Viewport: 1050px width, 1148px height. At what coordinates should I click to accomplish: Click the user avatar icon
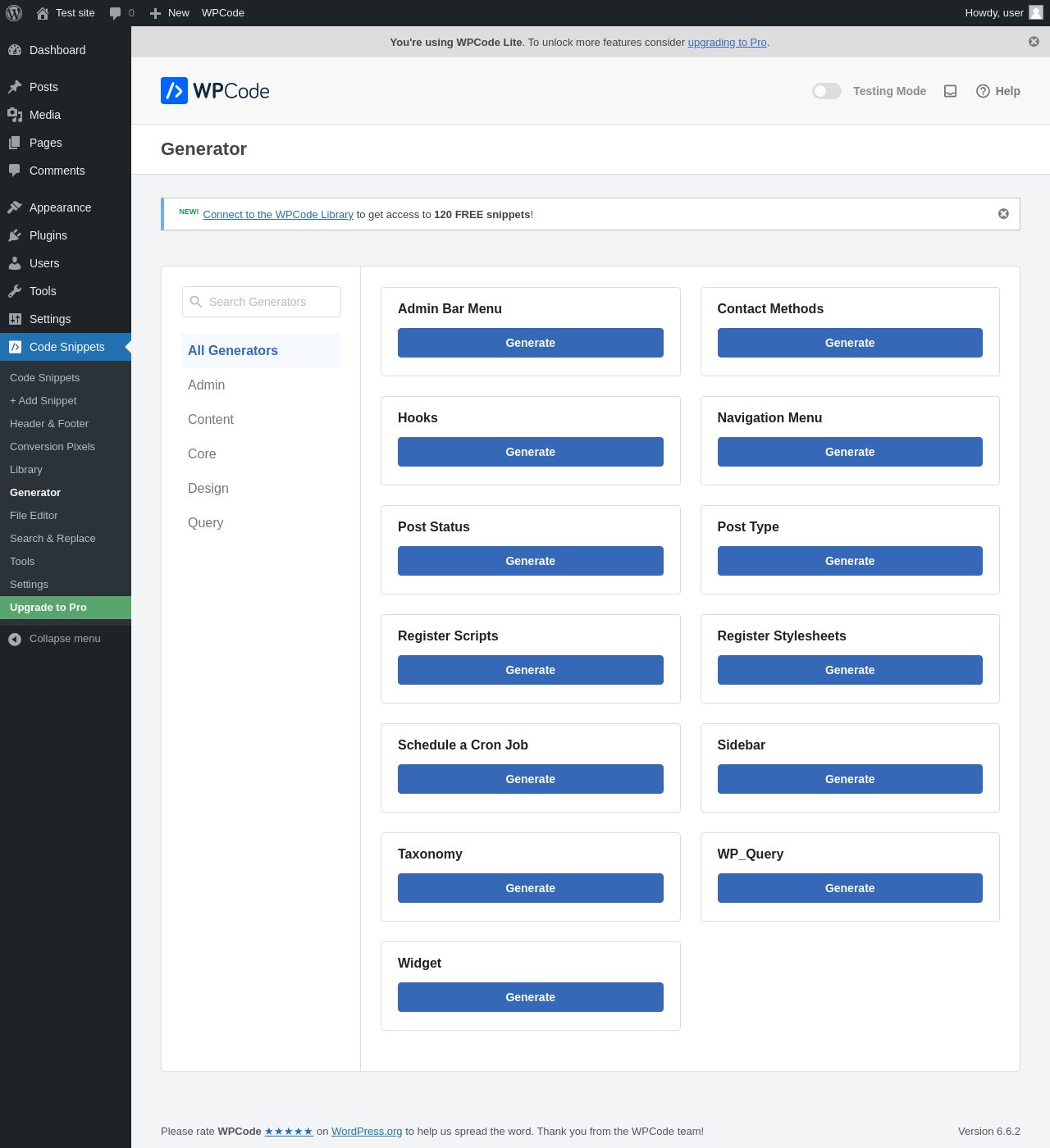1036,13
